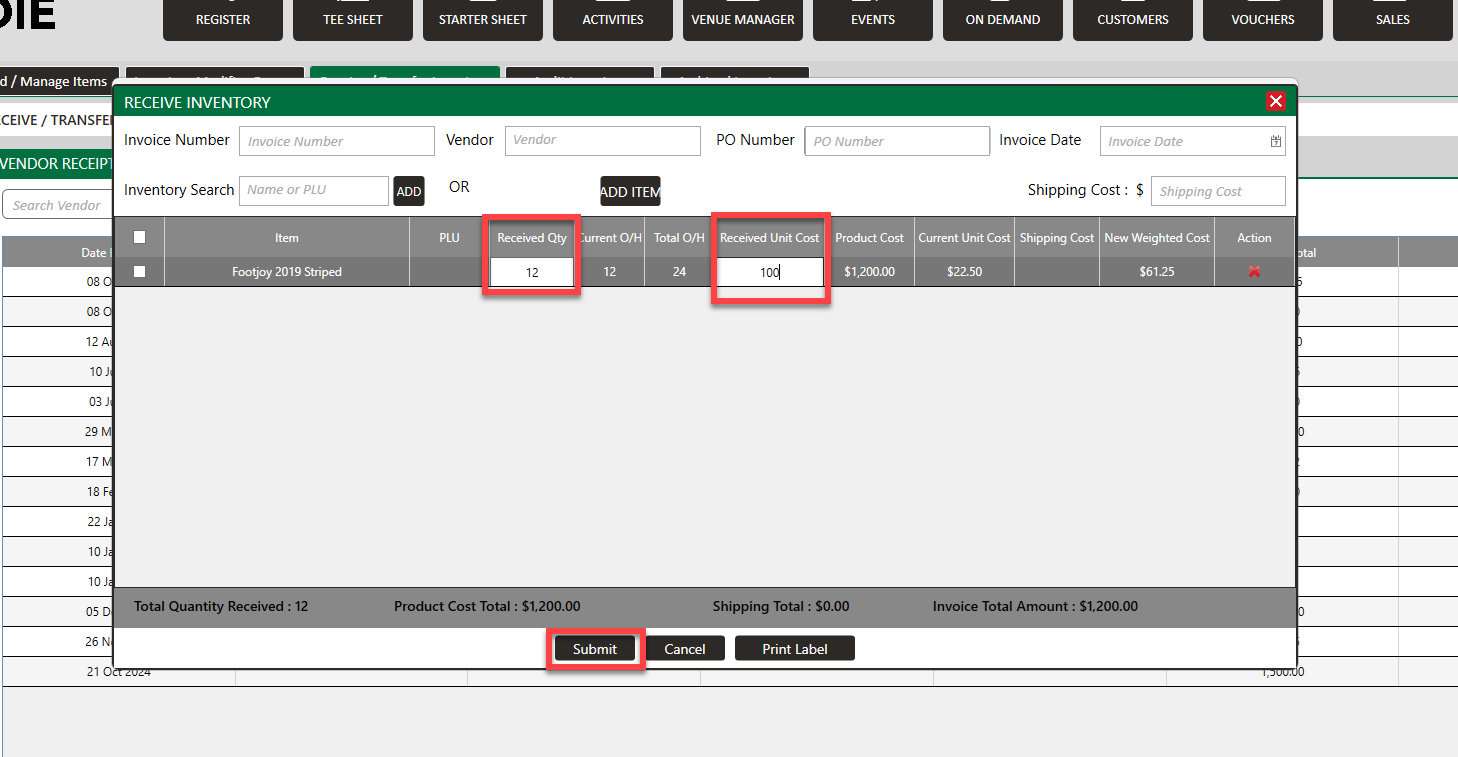The image size is (1458, 757).
Task: Click the calendar icon in Invoice Date
Action: 1275,142
